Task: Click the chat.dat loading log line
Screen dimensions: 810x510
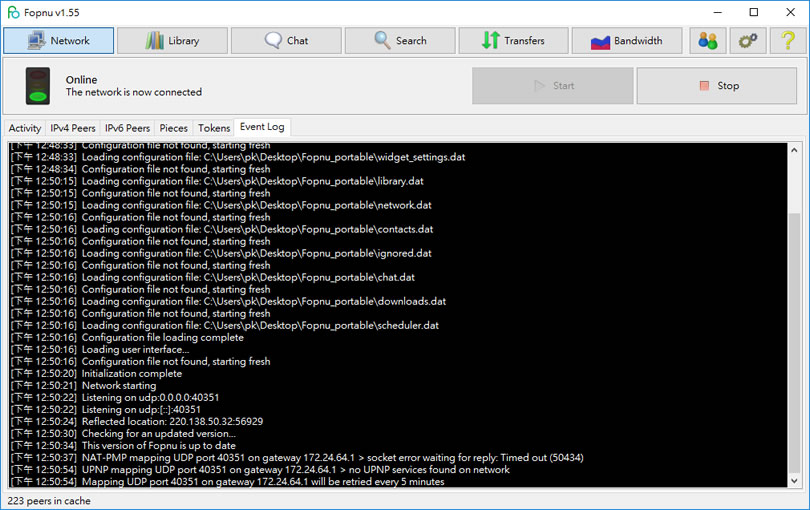Action: pos(212,277)
